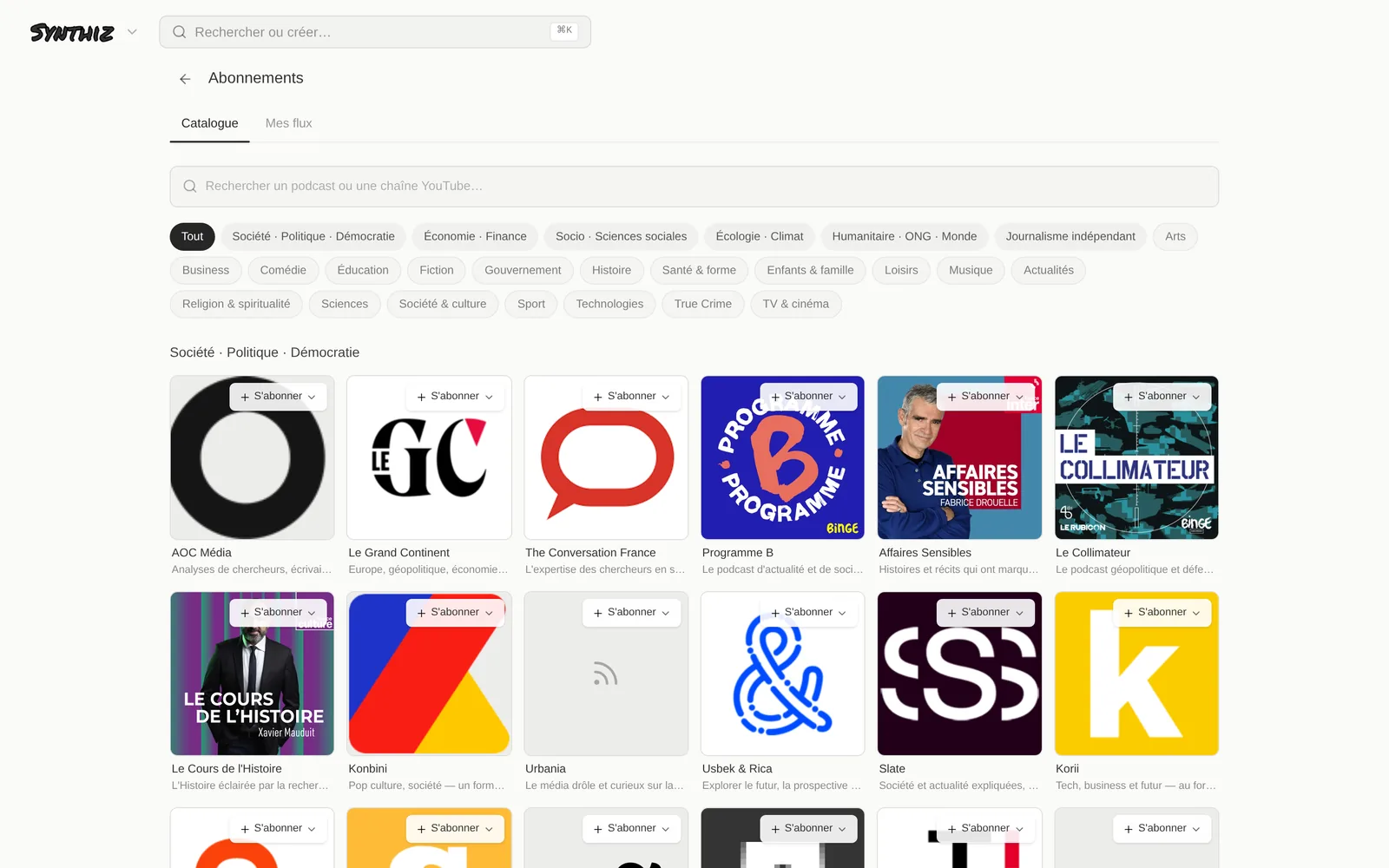Focus the 'Rechercher ou créer…' search field

[x=375, y=32]
